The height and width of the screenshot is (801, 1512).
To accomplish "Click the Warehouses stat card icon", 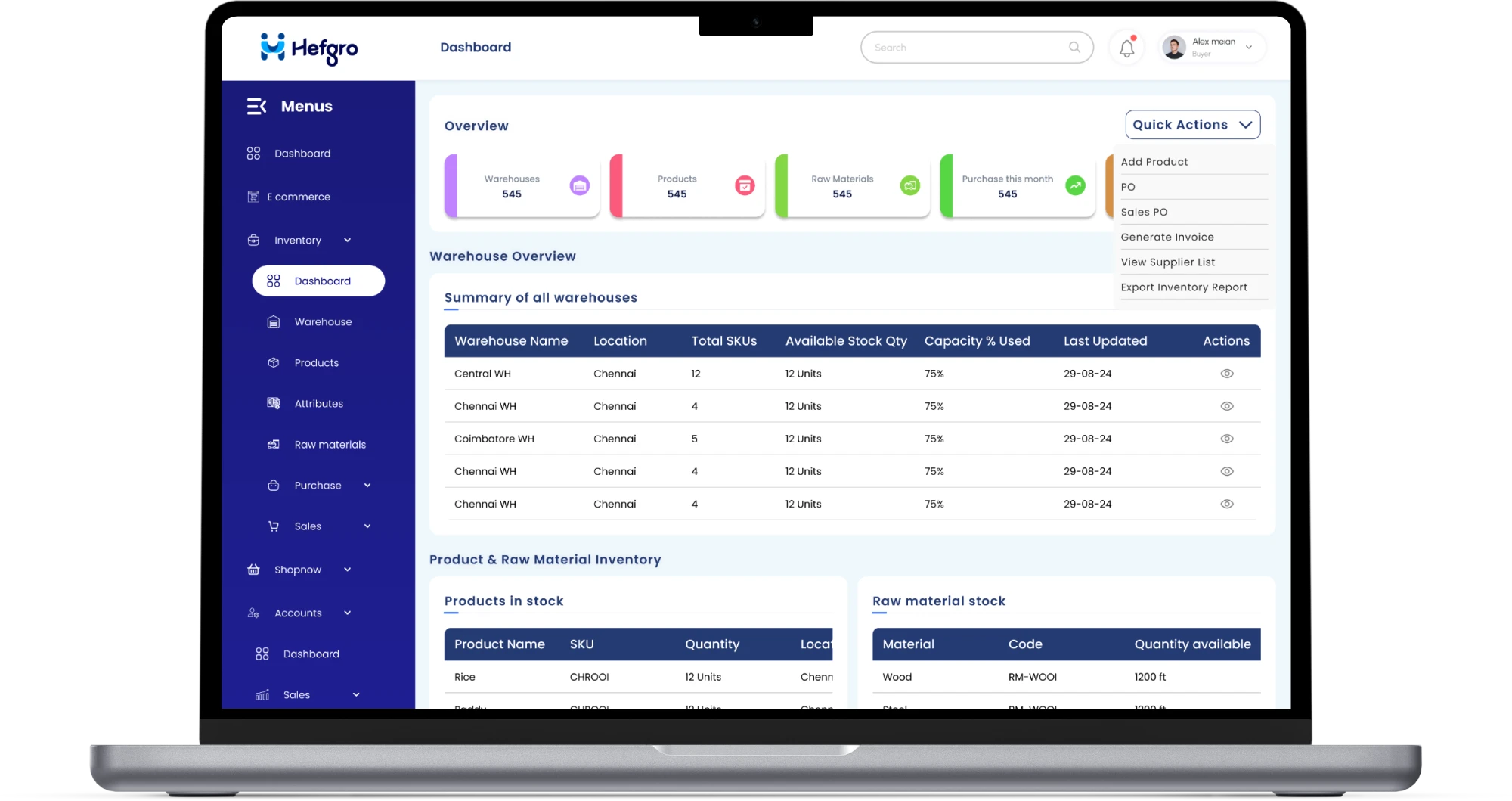I will pos(579,185).
